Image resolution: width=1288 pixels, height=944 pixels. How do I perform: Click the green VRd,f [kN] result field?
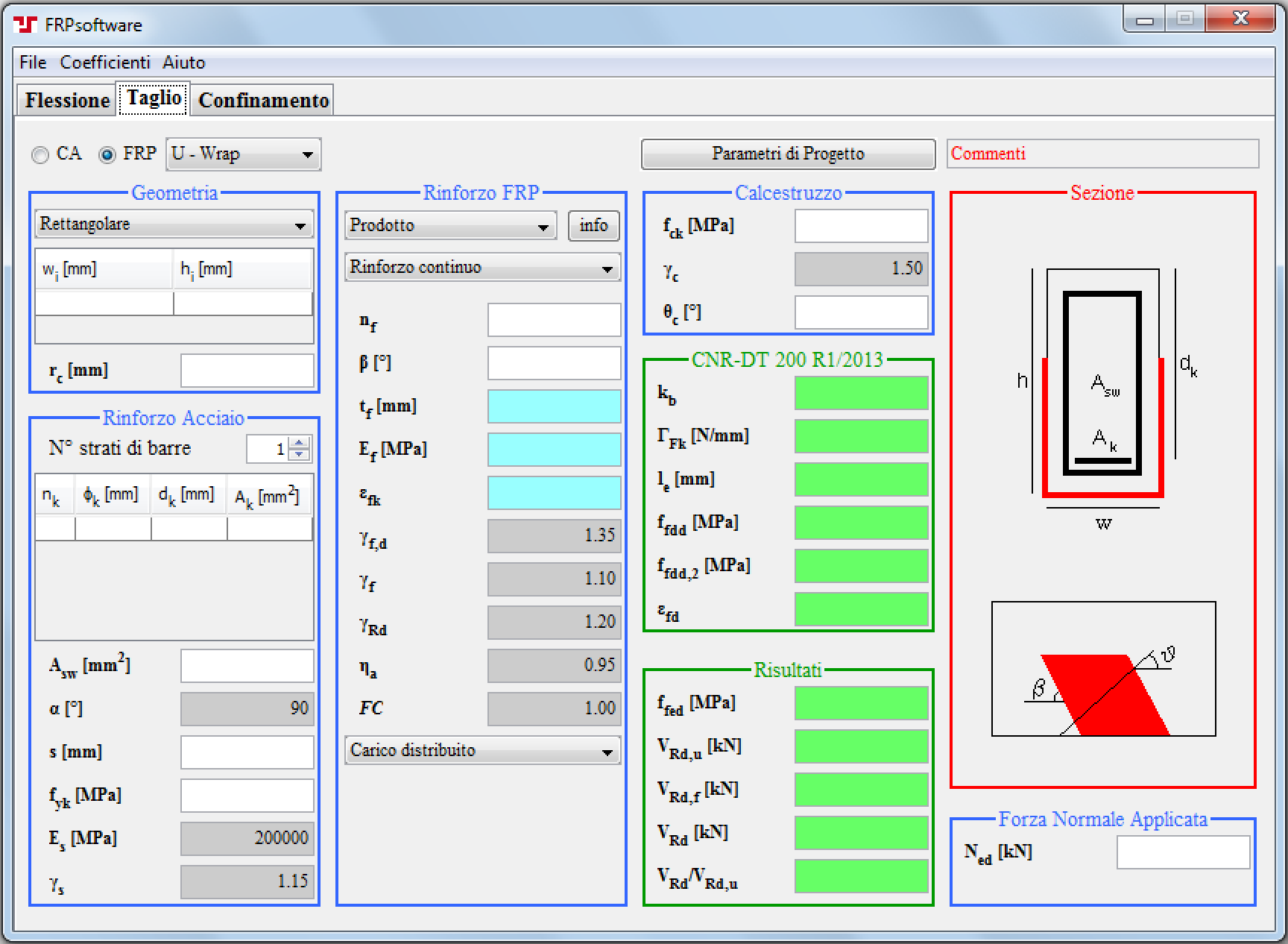[862, 790]
